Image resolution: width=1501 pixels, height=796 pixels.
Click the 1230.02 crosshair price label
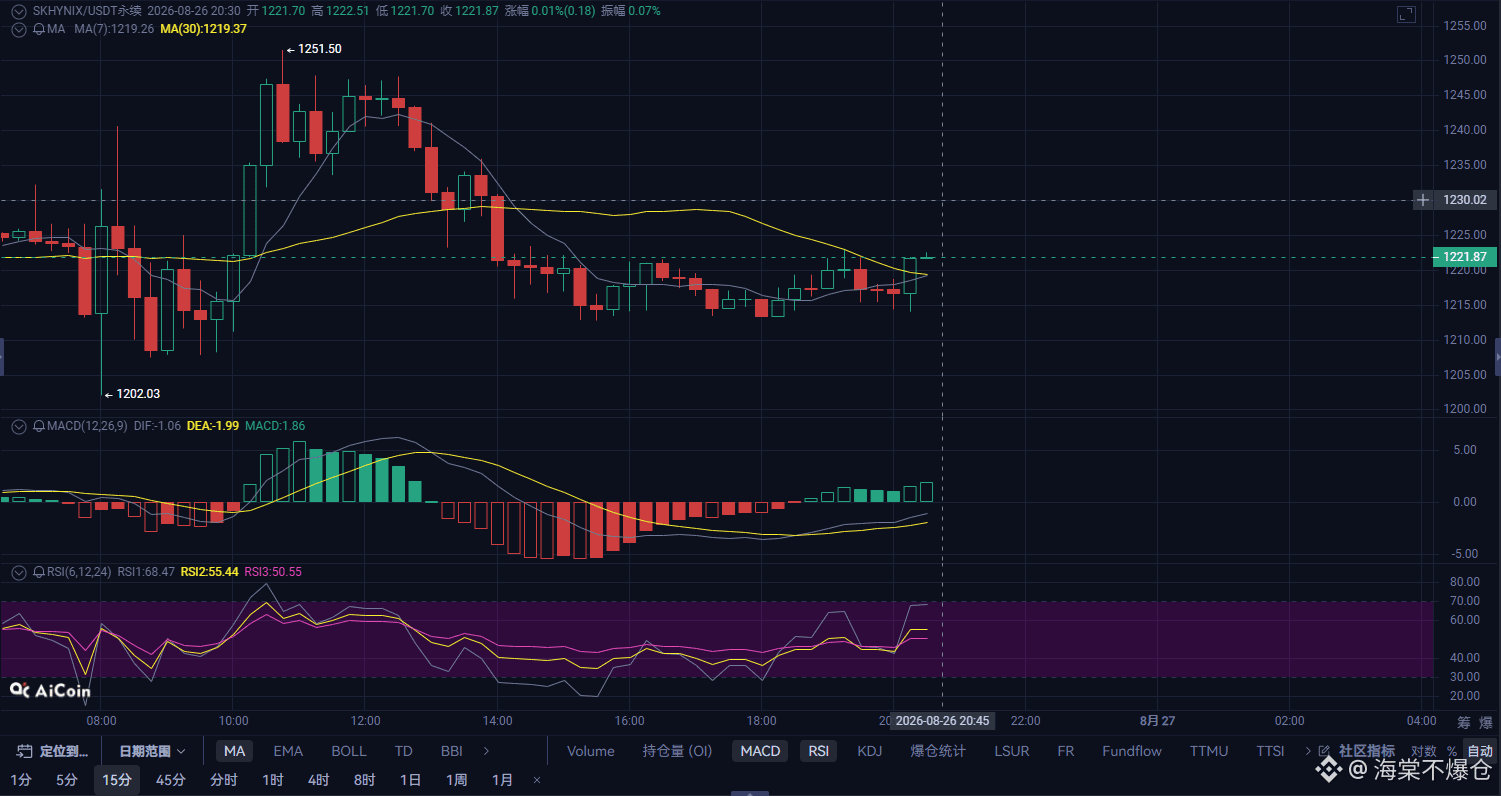pyautogui.click(x=1465, y=200)
